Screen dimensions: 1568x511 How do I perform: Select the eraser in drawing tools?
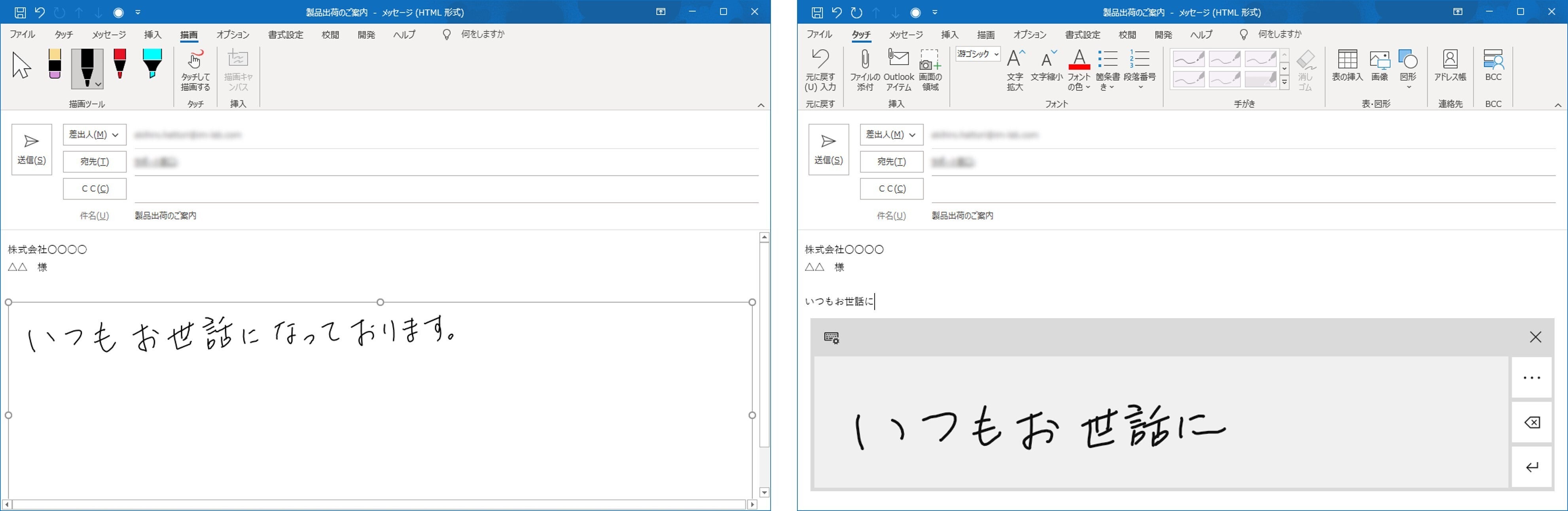point(55,64)
